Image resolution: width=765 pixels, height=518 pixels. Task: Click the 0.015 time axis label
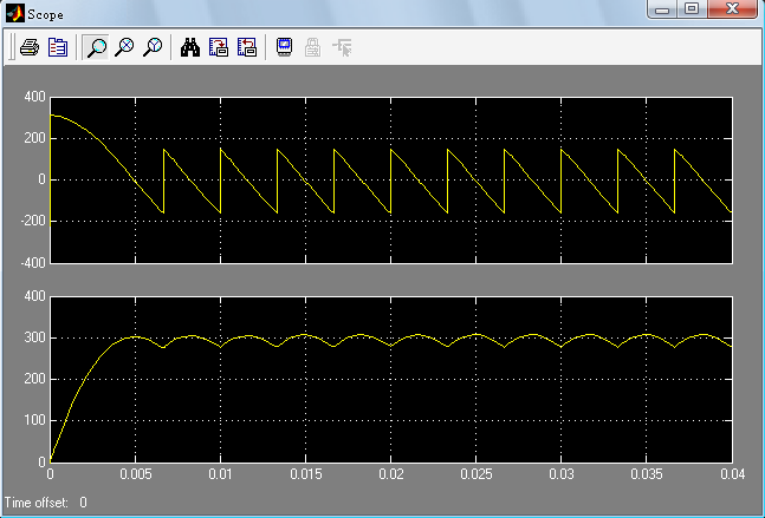click(306, 474)
